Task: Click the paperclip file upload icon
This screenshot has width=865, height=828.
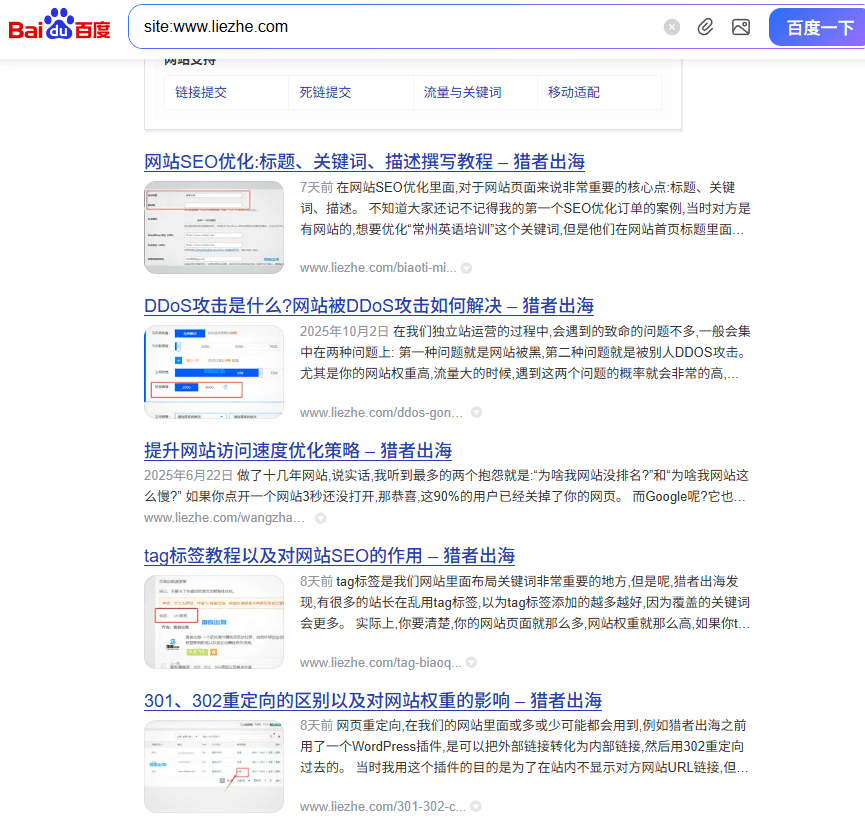Action: (x=706, y=27)
